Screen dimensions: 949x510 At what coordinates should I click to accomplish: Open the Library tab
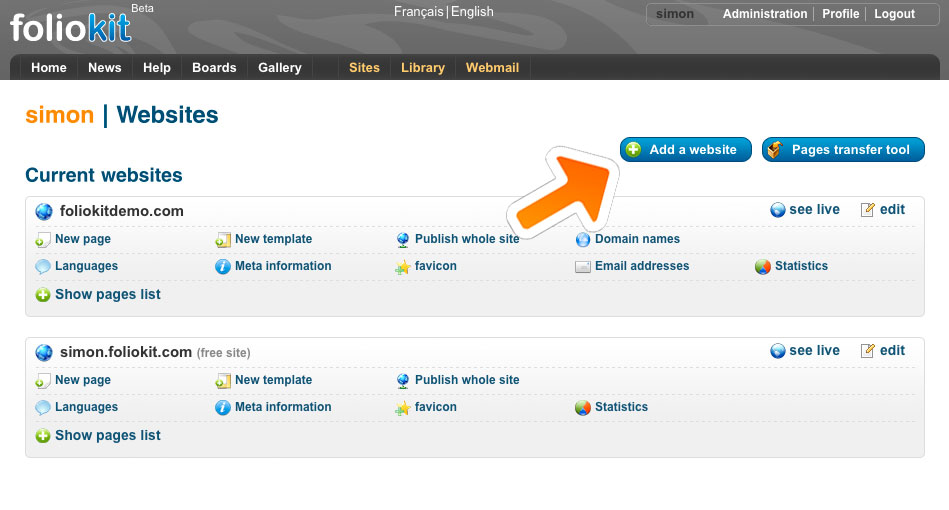pos(423,68)
